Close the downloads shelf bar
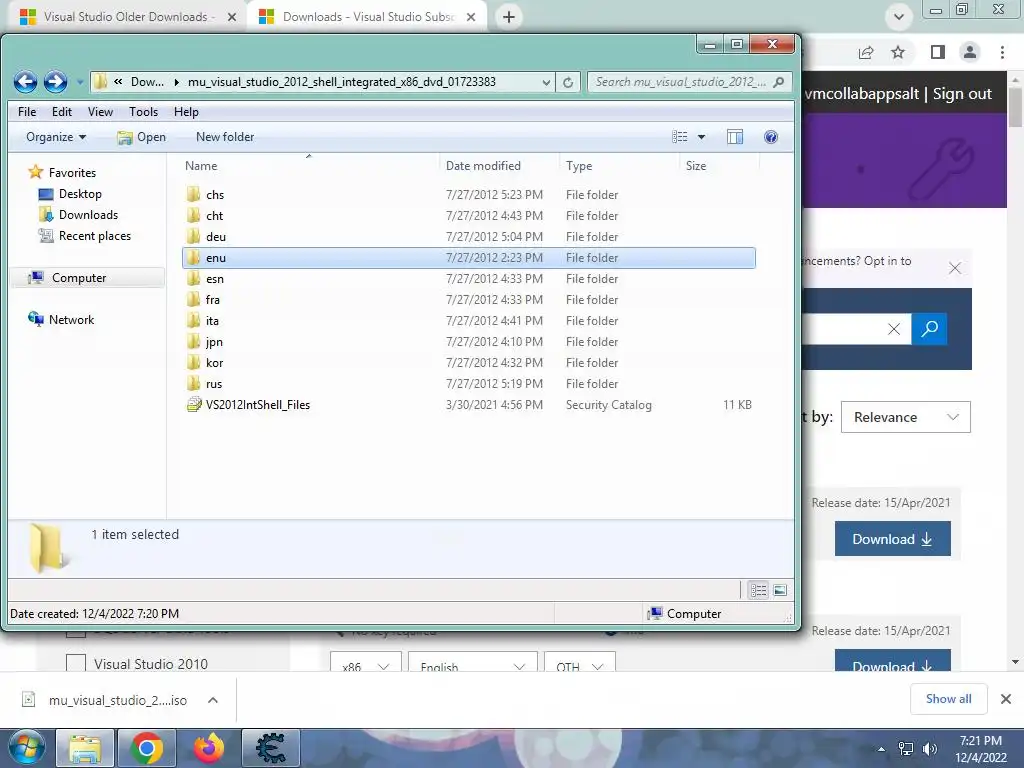Screen dimensions: 1024x768 (x=1006, y=699)
